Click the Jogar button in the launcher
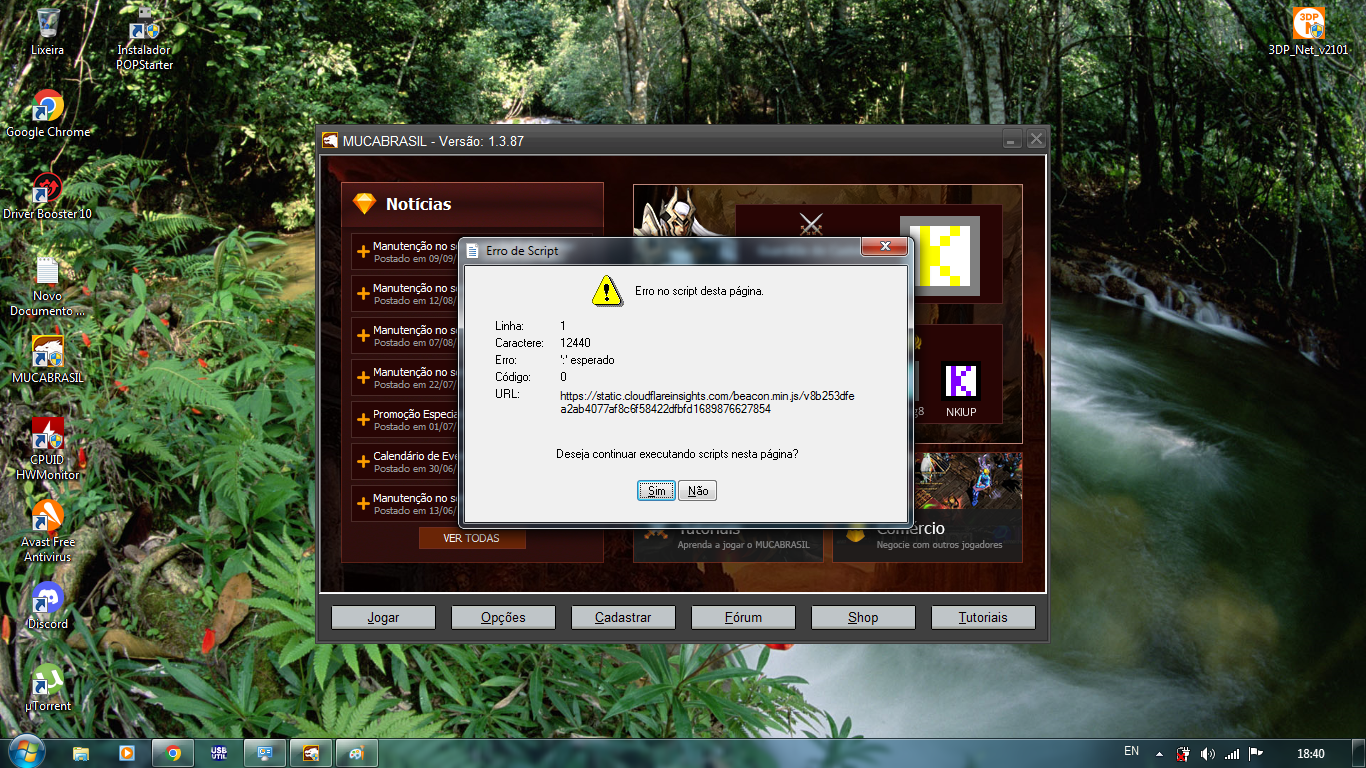This screenshot has height=768, width=1366. click(x=383, y=617)
